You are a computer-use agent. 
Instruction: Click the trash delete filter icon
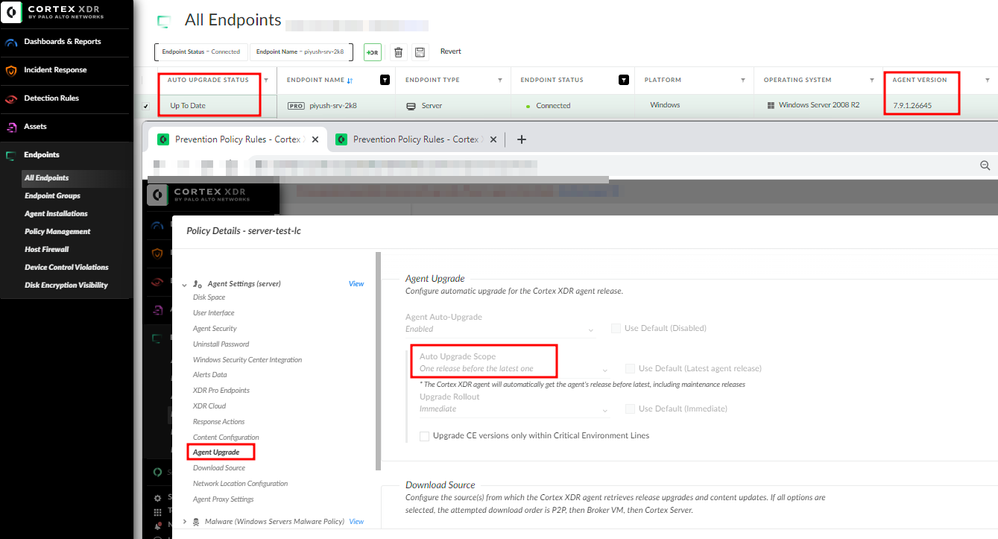pyautogui.click(x=398, y=52)
